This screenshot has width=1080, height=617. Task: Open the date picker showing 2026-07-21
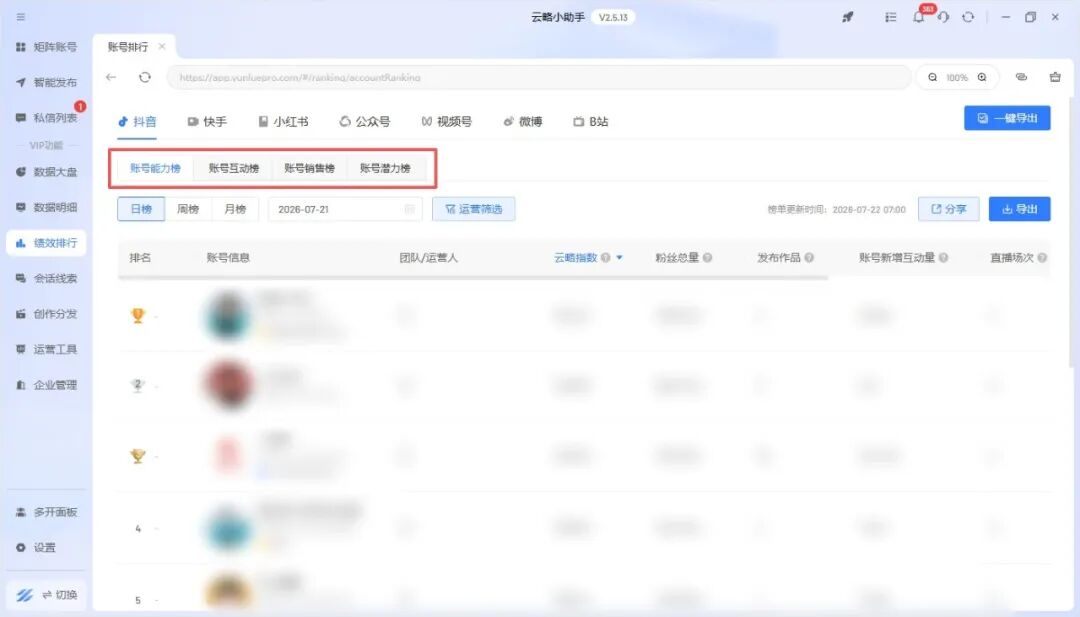pyautogui.click(x=345, y=209)
